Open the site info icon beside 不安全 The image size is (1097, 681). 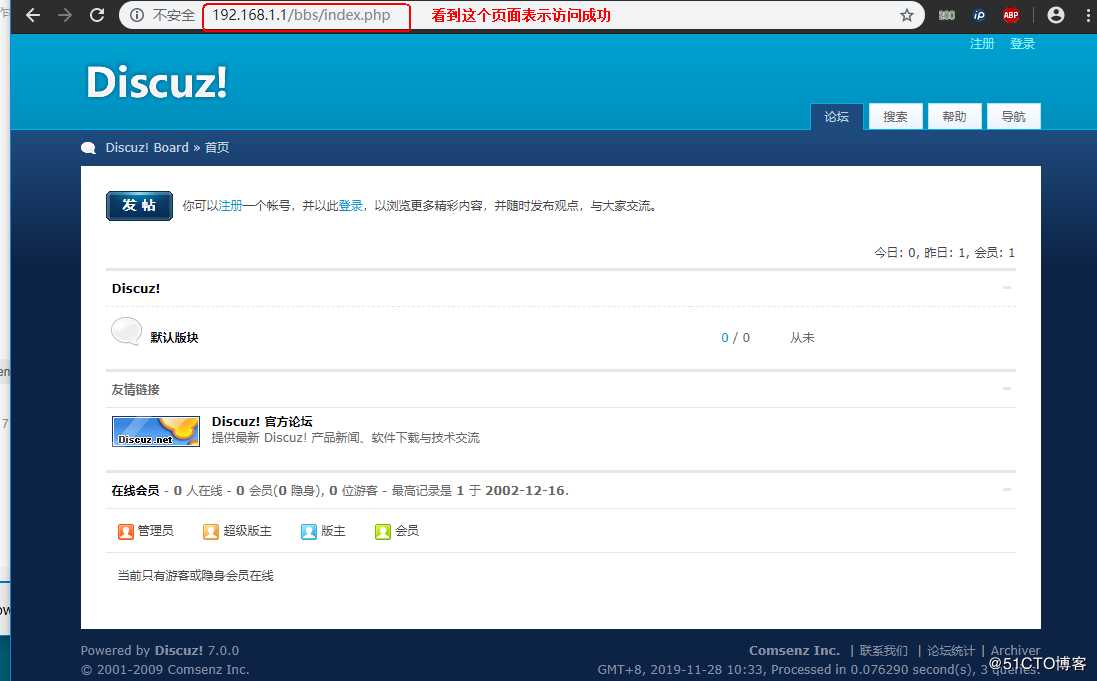[x=137, y=15]
